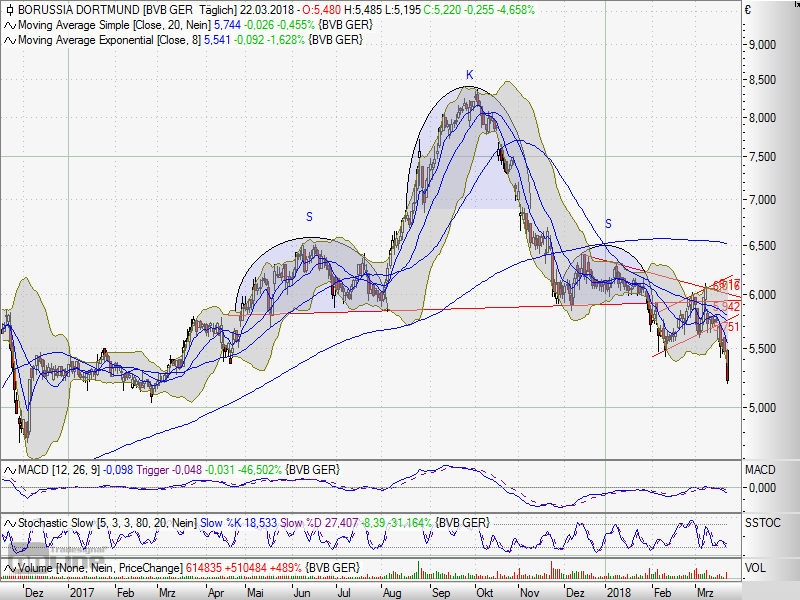
Task: Click the 7,000 price axis label
Action: [x=762, y=200]
